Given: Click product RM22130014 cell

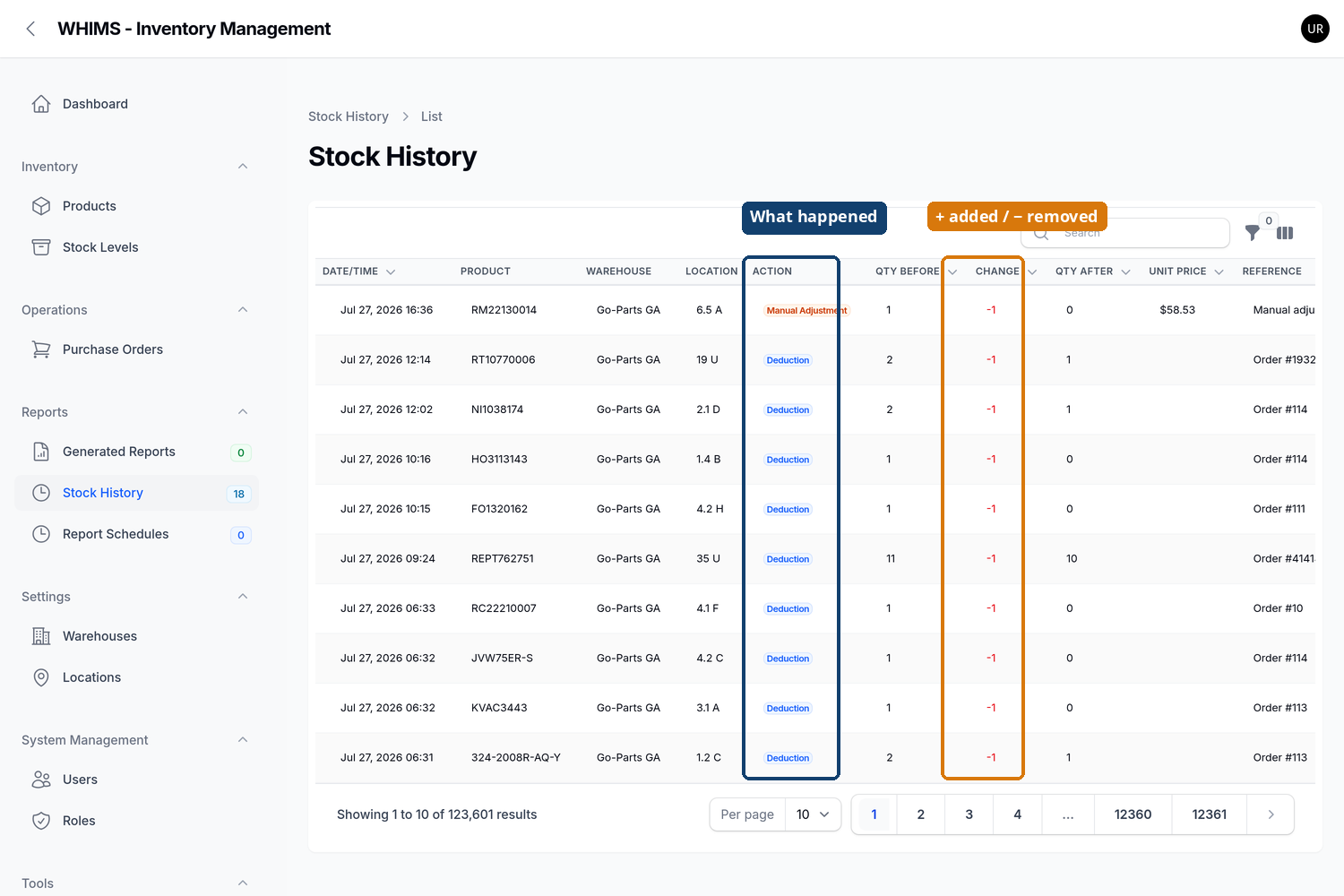Looking at the screenshot, I should click(x=504, y=310).
